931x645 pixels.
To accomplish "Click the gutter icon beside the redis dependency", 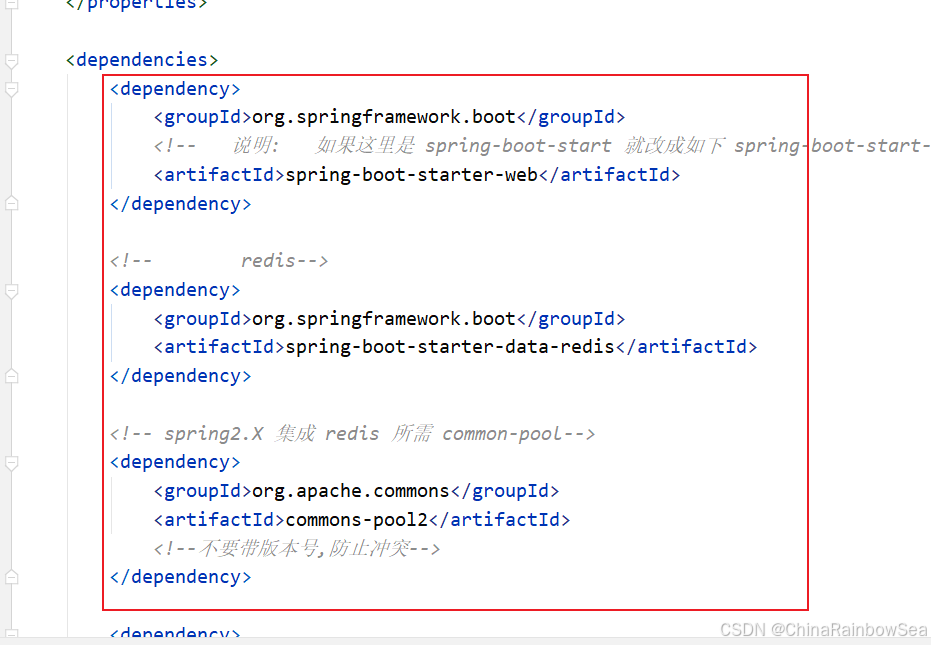I will coord(10,291).
